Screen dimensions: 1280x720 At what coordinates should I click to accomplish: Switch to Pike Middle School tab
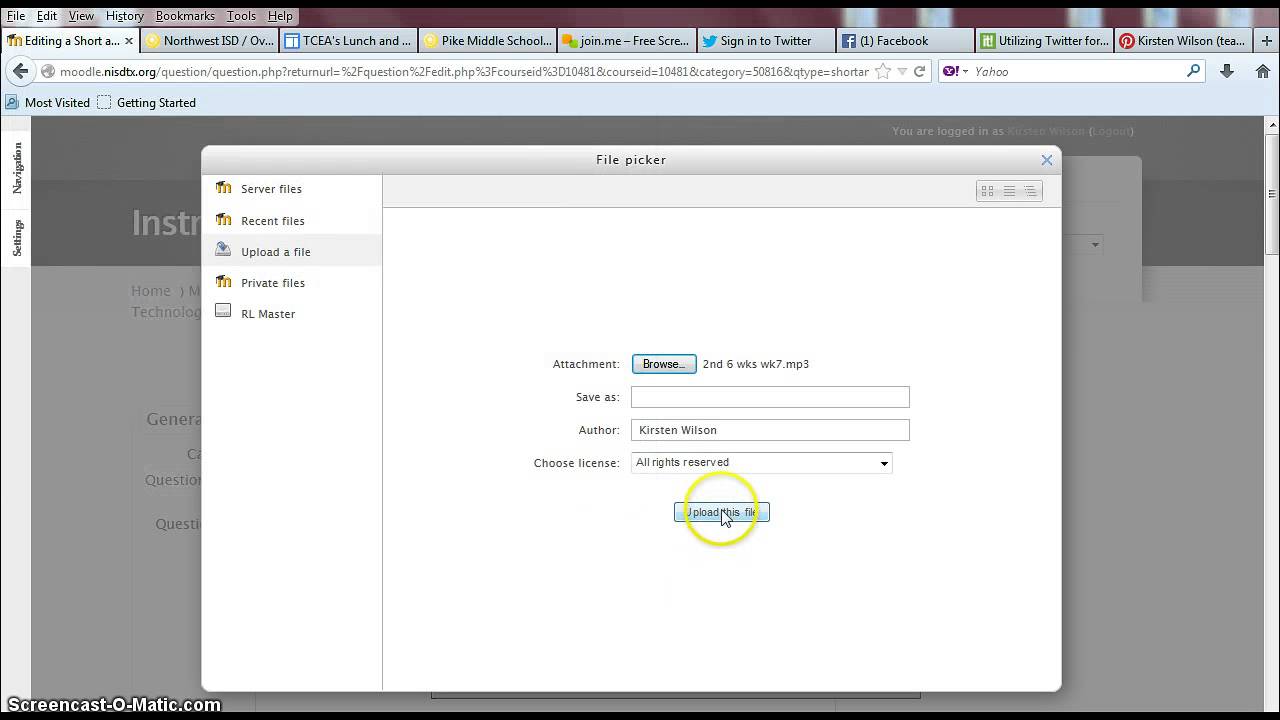point(487,41)
